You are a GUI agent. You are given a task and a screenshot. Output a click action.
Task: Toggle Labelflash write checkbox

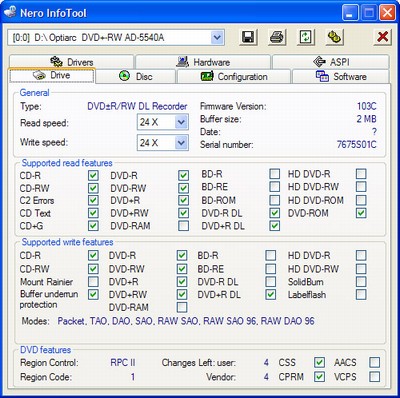pos(361,294)
